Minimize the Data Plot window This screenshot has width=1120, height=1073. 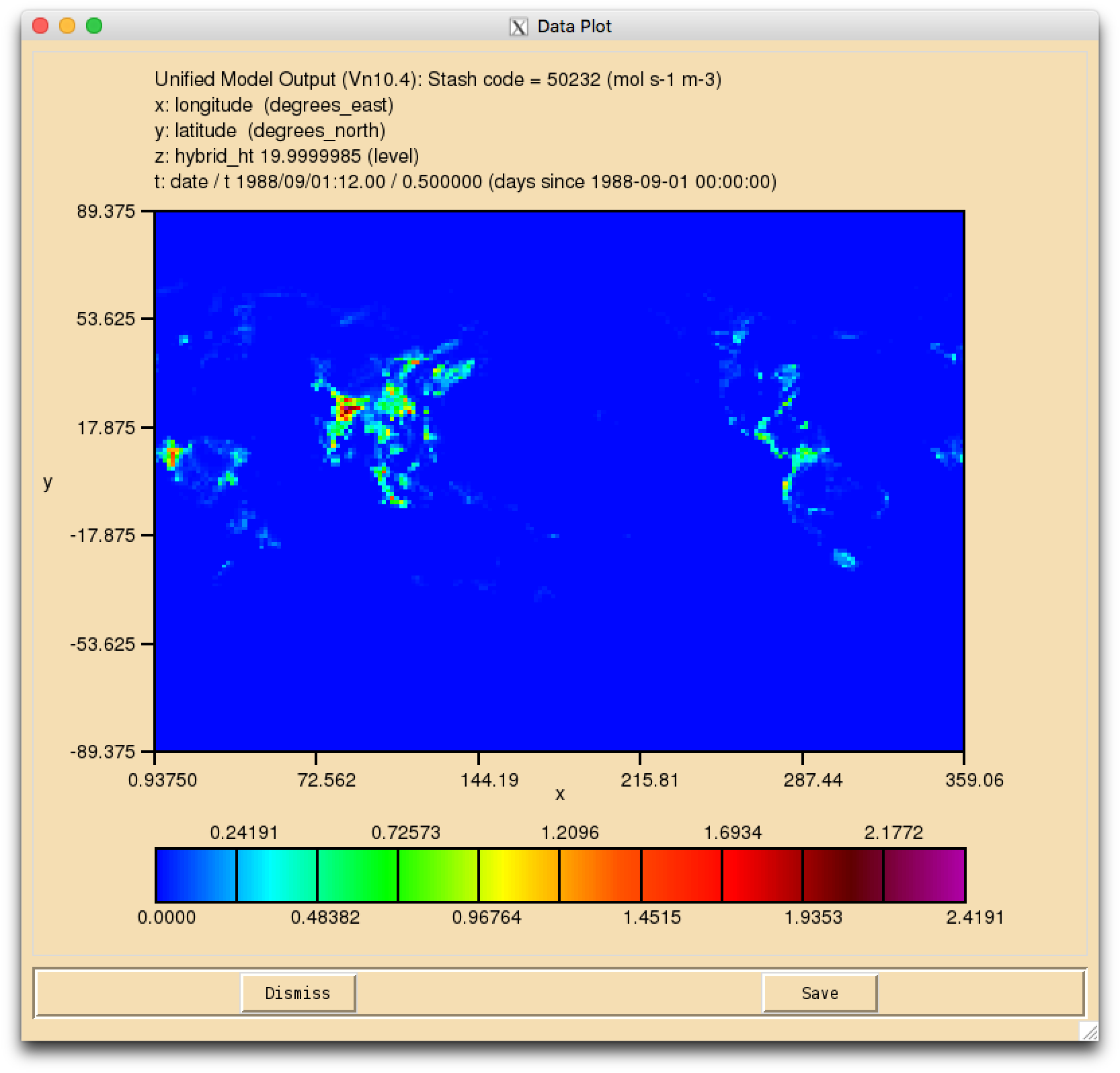67,26
